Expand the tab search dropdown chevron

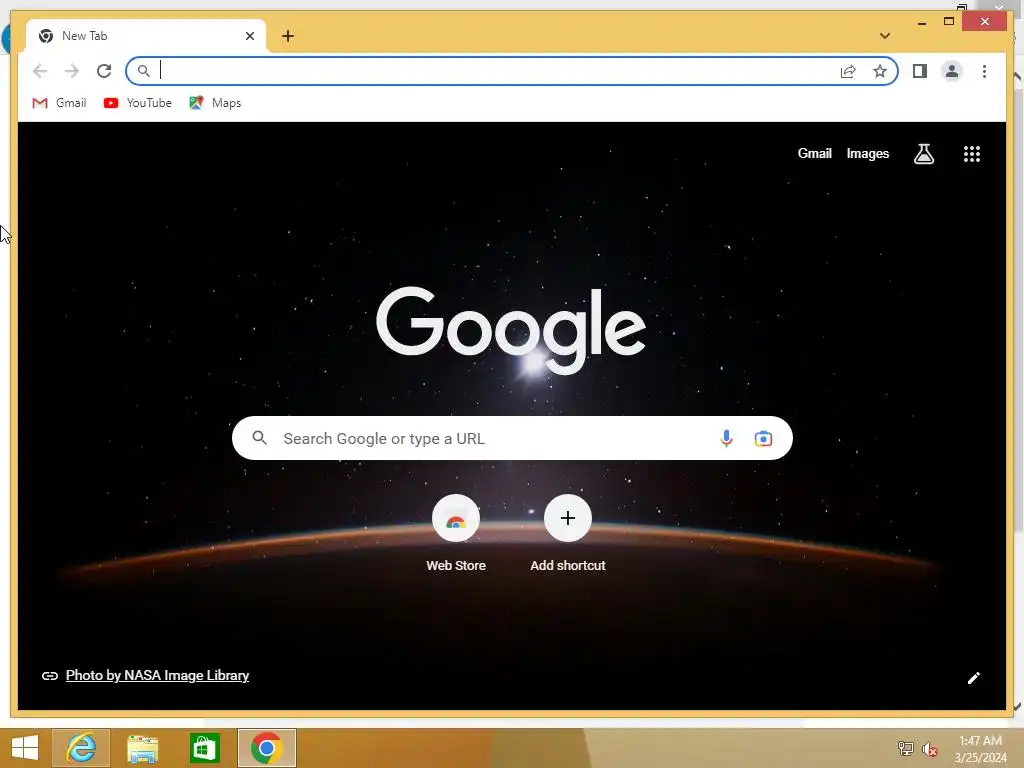(884, 36)
